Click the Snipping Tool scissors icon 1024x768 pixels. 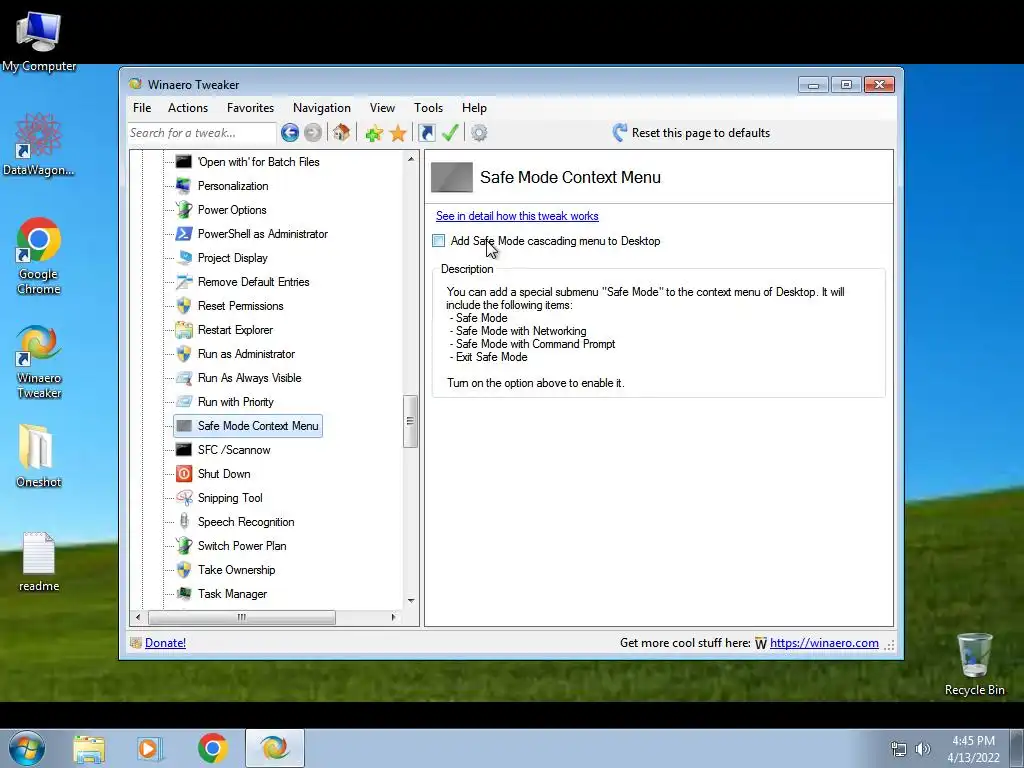(184, 498)
